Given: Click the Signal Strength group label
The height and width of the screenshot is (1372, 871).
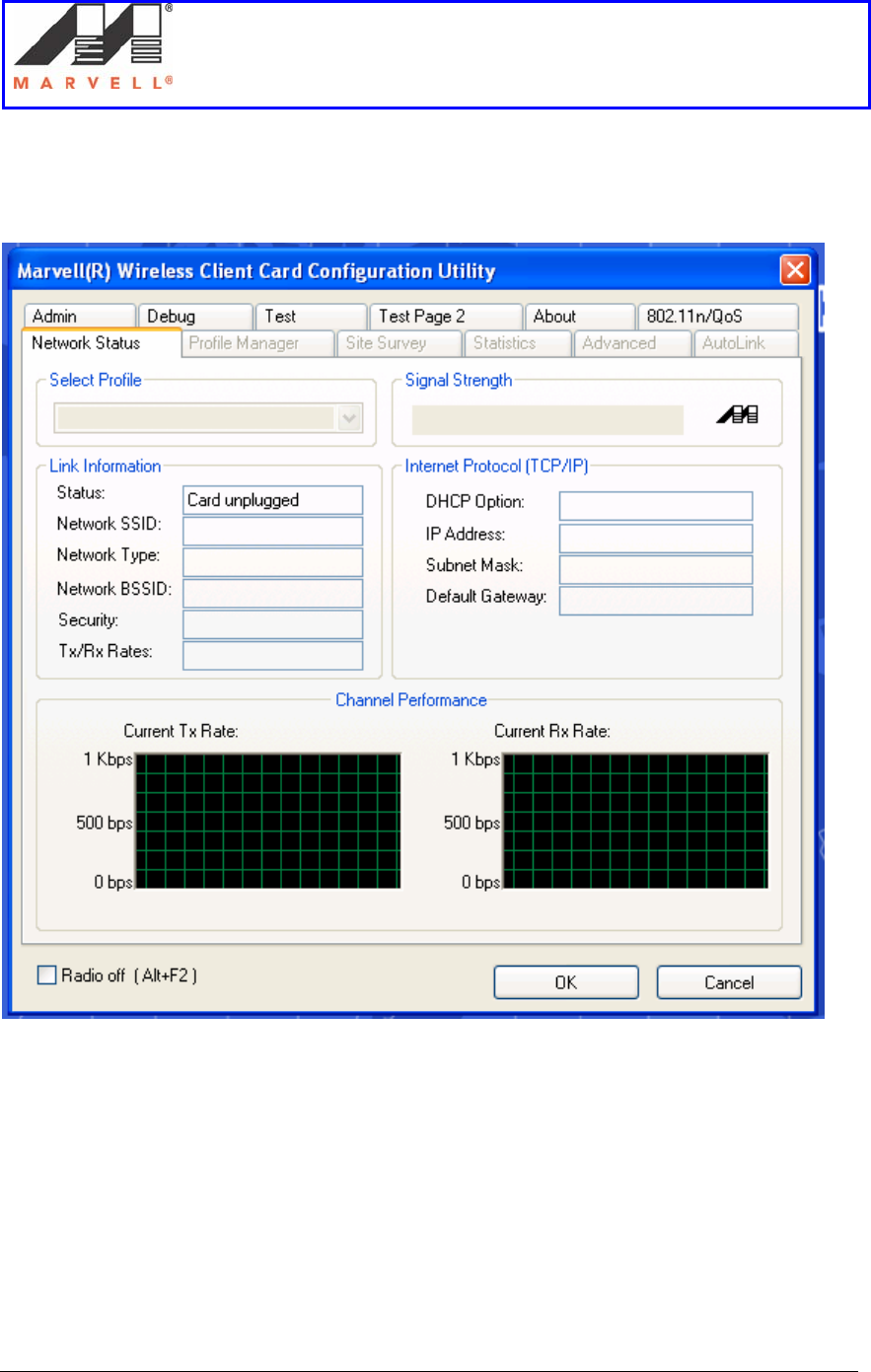Looking at the screenshot, I should 459,380.
